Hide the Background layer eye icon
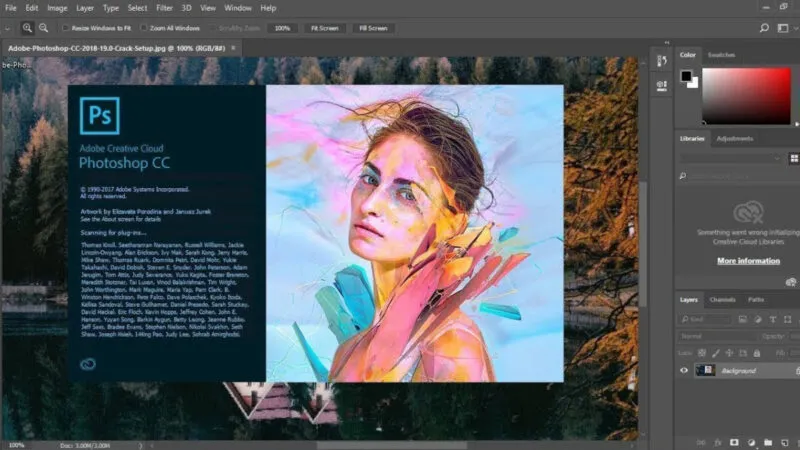The image size is (800, 450). (x=684, y=371)
